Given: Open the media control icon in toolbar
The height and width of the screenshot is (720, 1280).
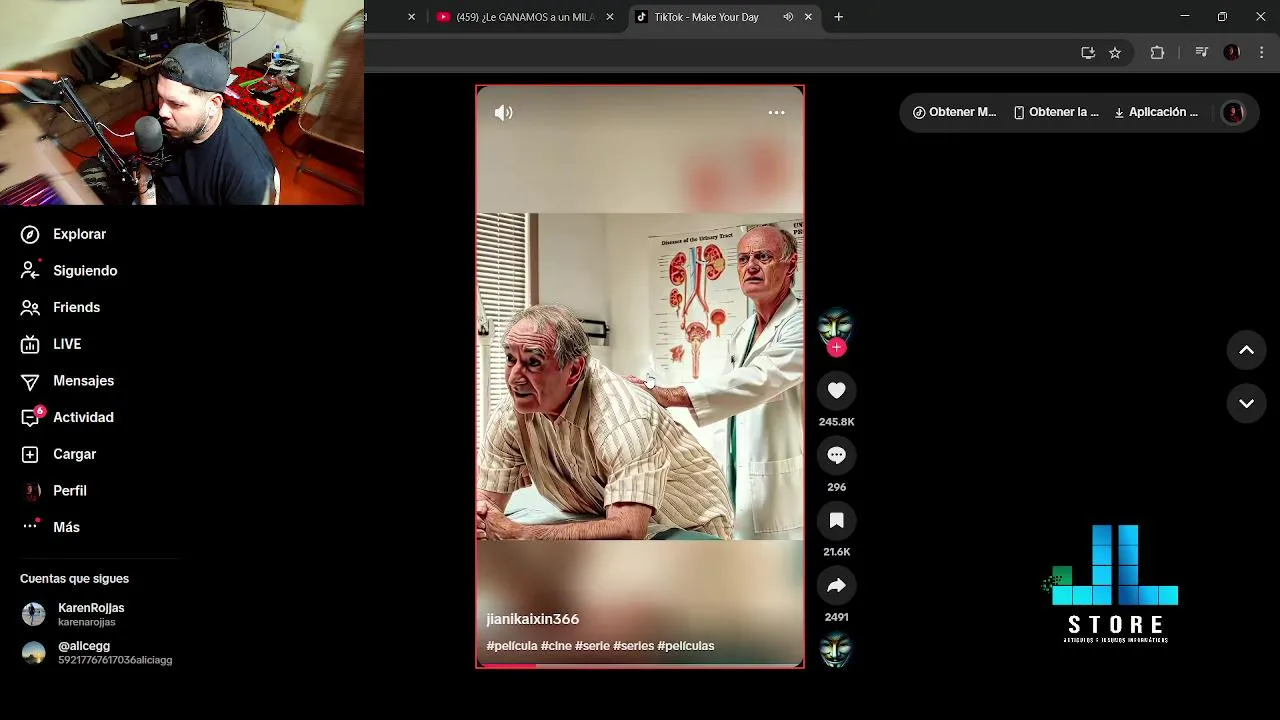Looking at the screenshot, I should click(1202, 53).
